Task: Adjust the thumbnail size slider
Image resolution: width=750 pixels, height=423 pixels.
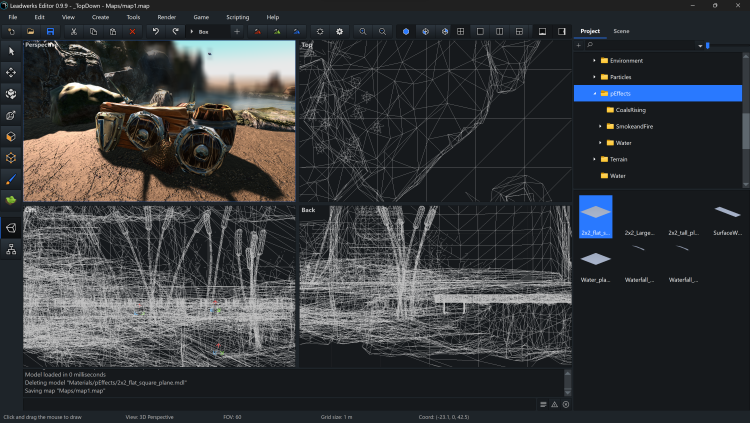Action: coord(708,46)
